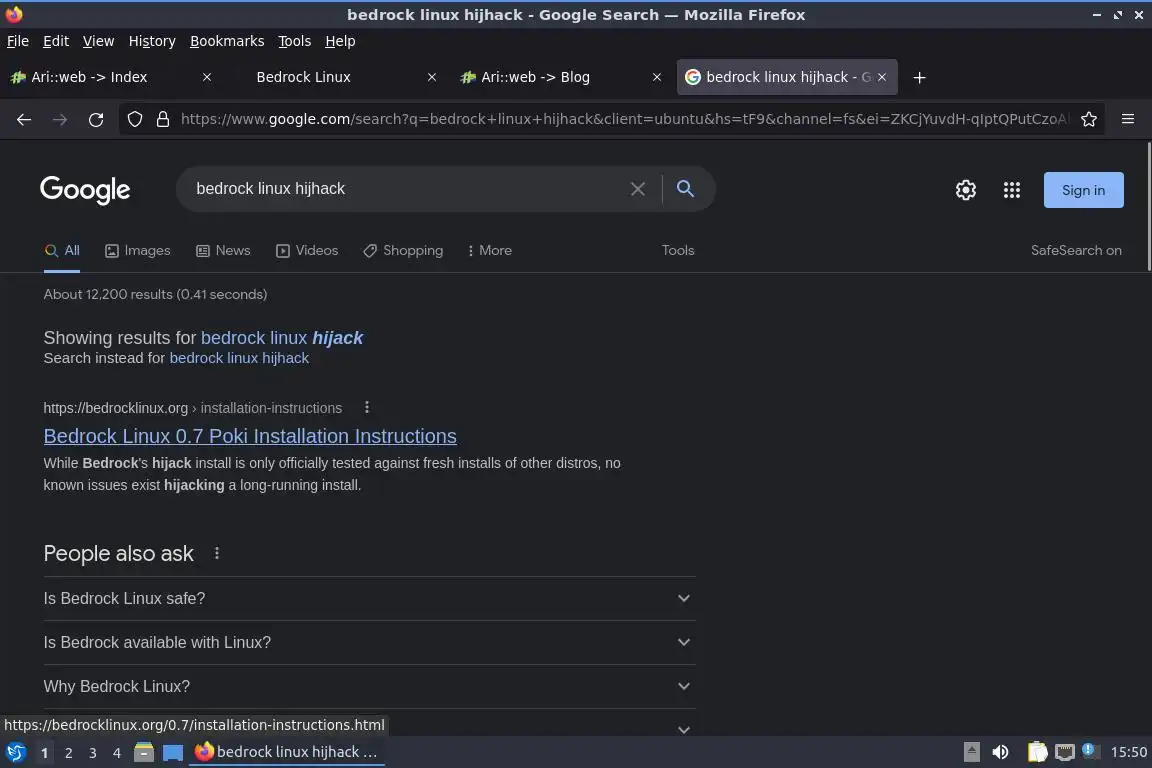Select the Images search tab
Screen dimensions: 1152x768
pyautogui.click(x=137, y=251)
